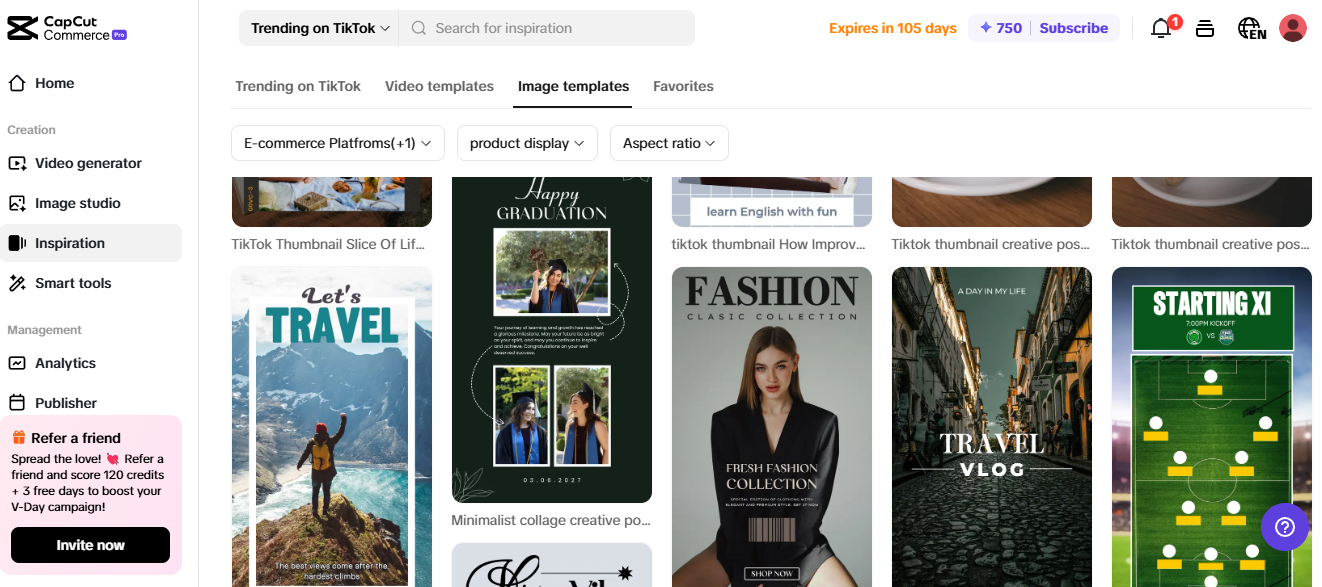Click the purple help question-mark button
Image resolution: width=1322 pixels, height=587 pixels.
1285,526
